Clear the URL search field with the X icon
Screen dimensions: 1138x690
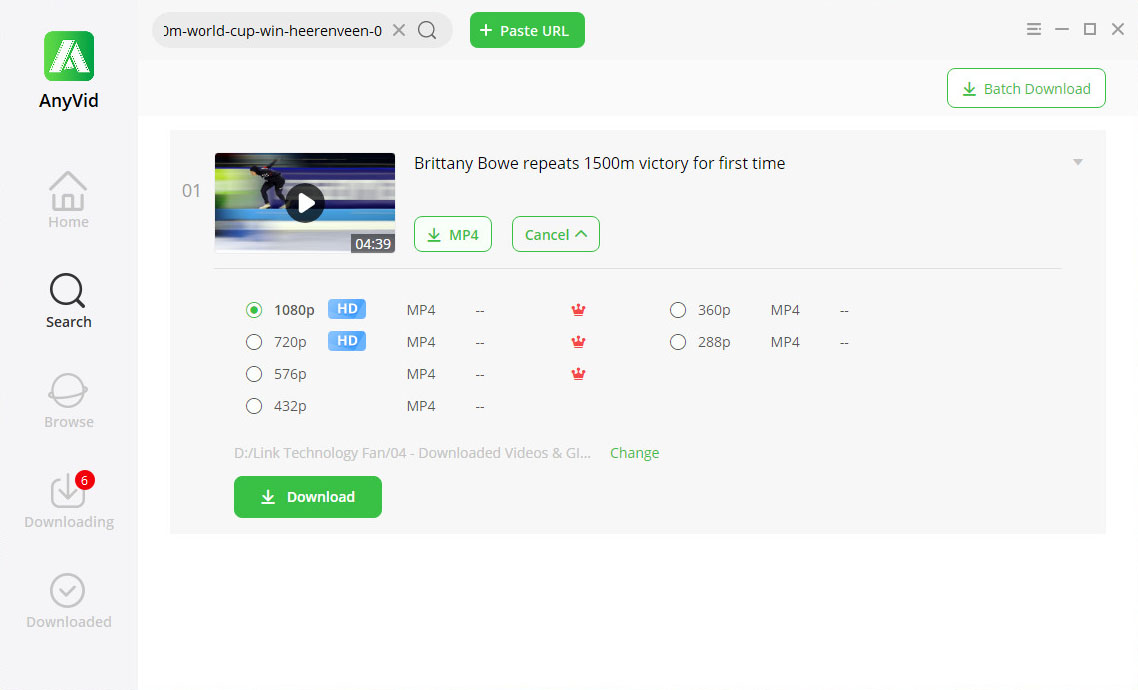click(399, 30)
